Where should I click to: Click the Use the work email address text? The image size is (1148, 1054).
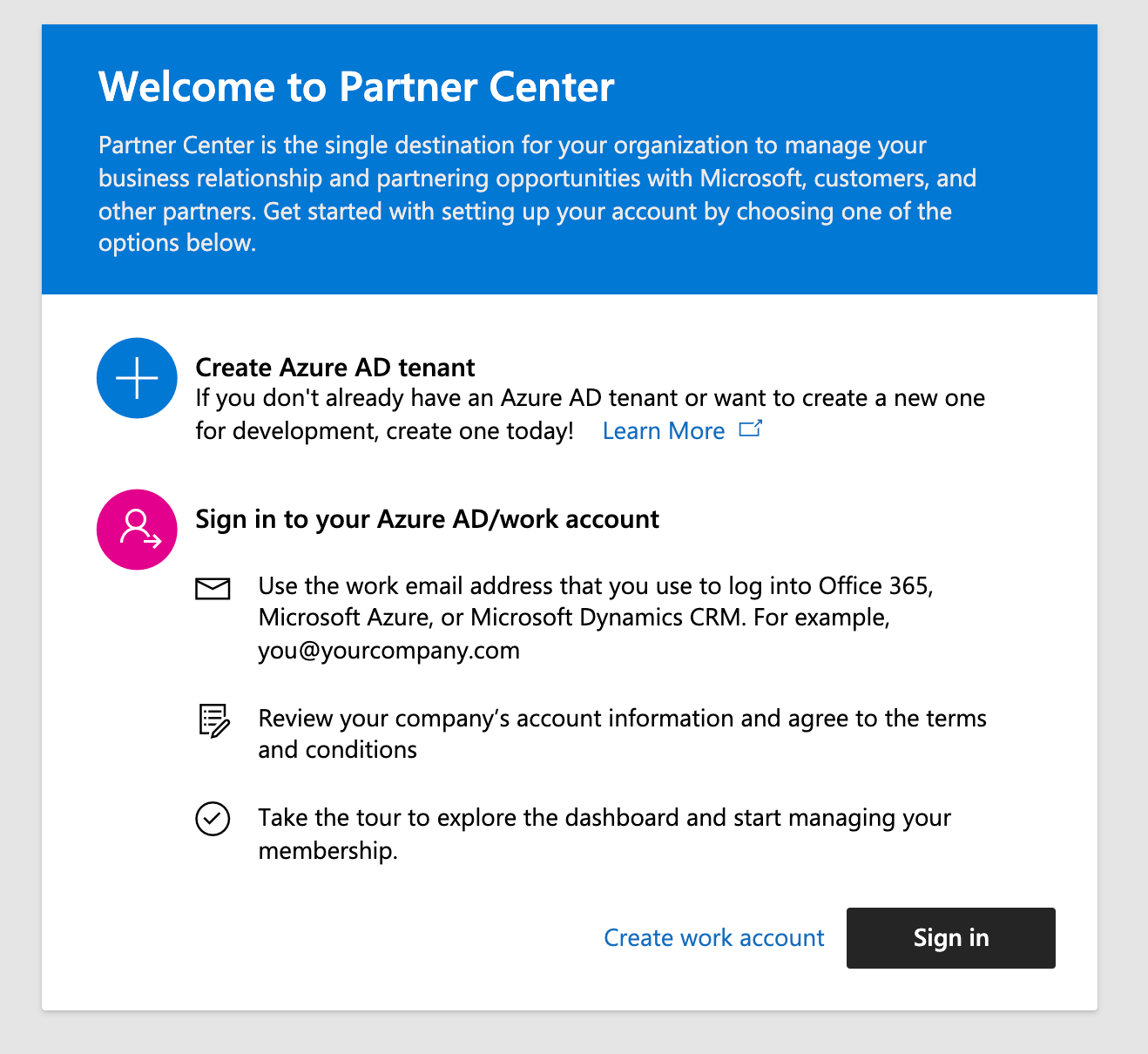point(595,586)
